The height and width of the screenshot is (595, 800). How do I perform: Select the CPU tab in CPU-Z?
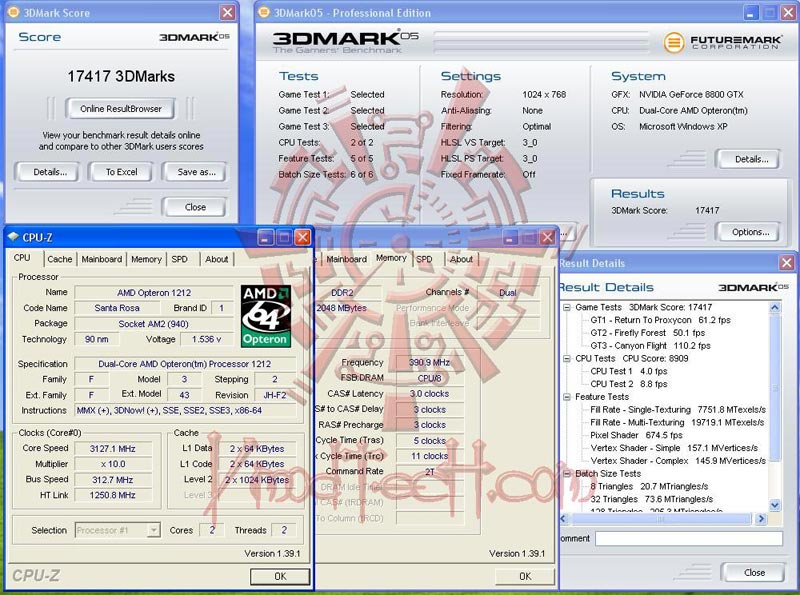(x=22, y=258)
